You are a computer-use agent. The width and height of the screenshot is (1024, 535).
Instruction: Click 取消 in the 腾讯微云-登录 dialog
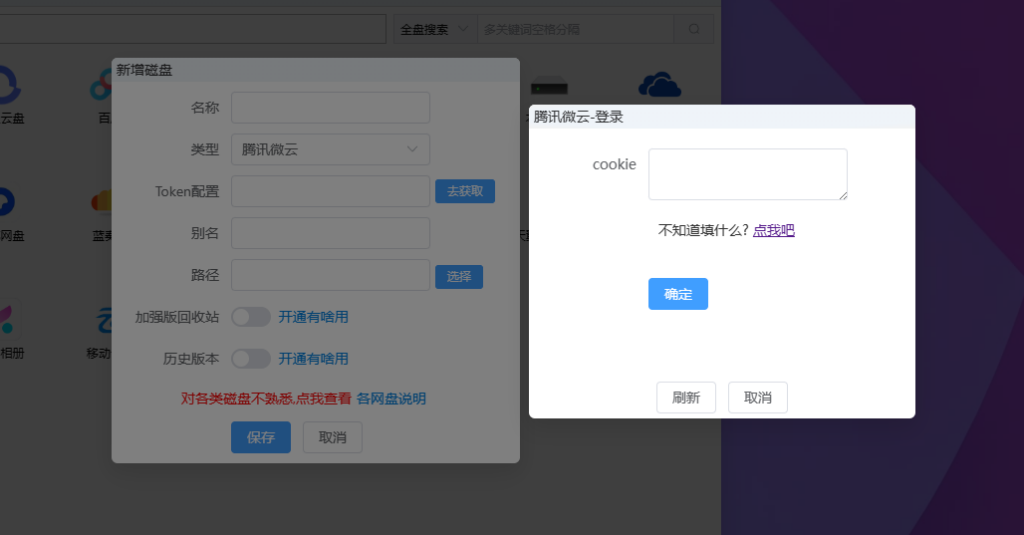click(x=758, y=398)
